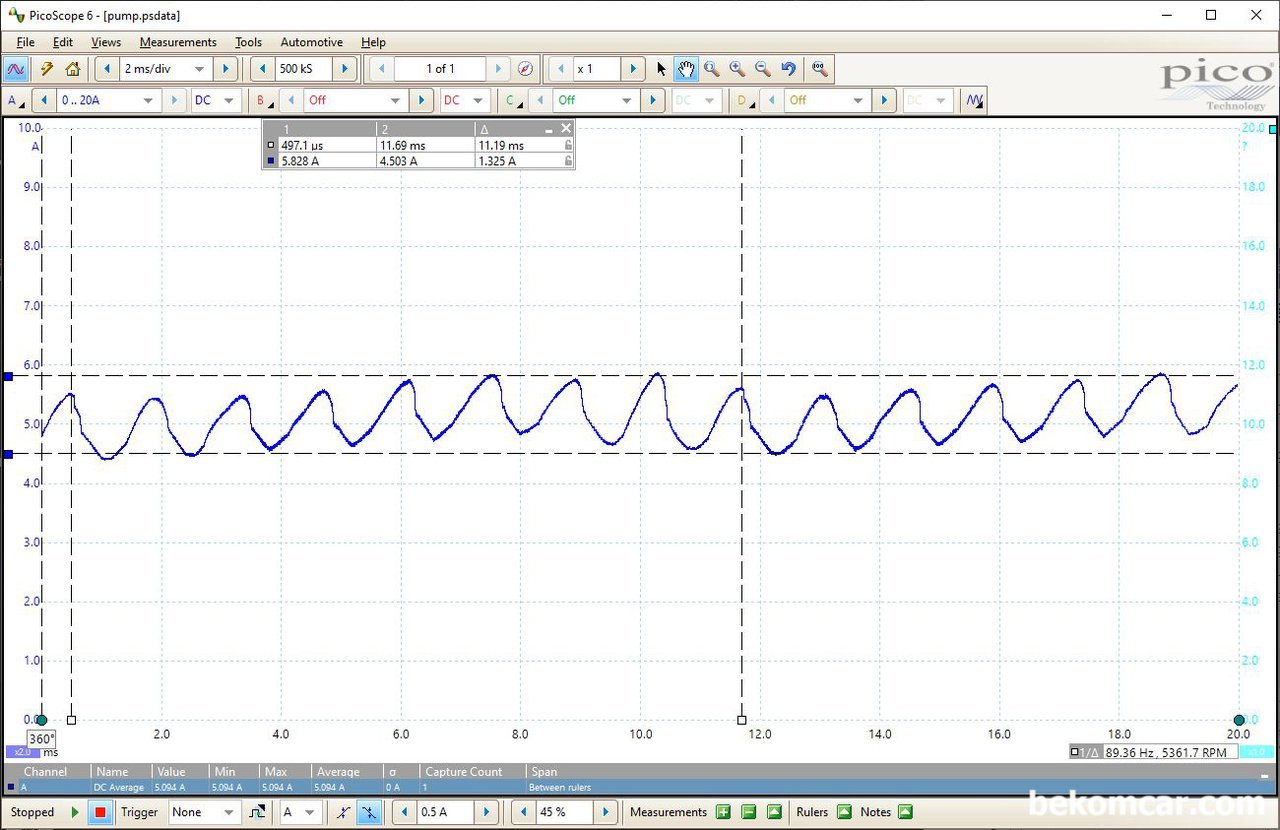Open the Edit menu
The image size is (1280, 830).
[63, 42]
